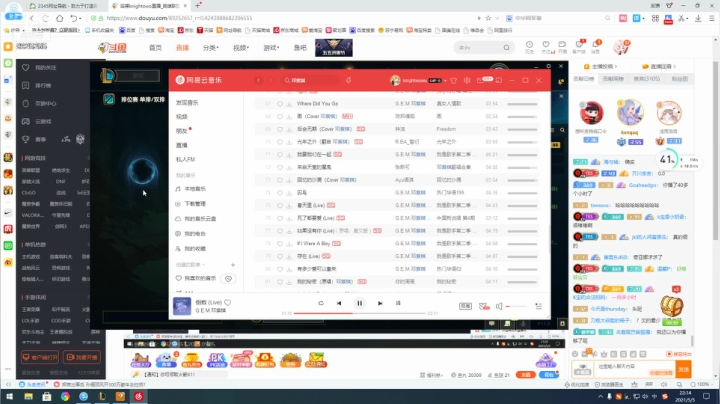
Task: Open the account dropdown arrow beside username
Action: point(445,81)
